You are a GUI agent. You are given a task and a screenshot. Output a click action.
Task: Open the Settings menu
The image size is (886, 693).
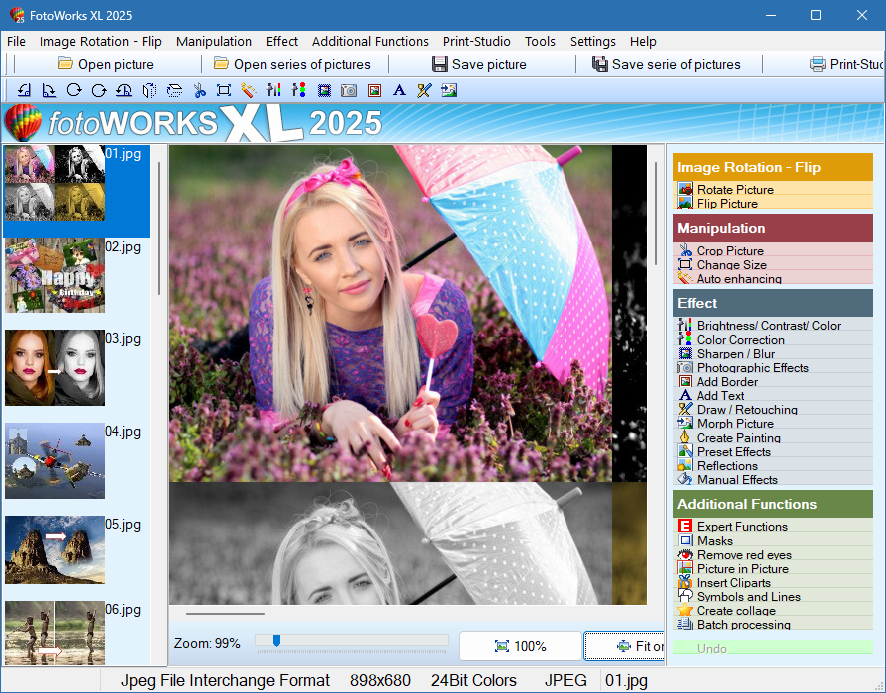[592, 41]
